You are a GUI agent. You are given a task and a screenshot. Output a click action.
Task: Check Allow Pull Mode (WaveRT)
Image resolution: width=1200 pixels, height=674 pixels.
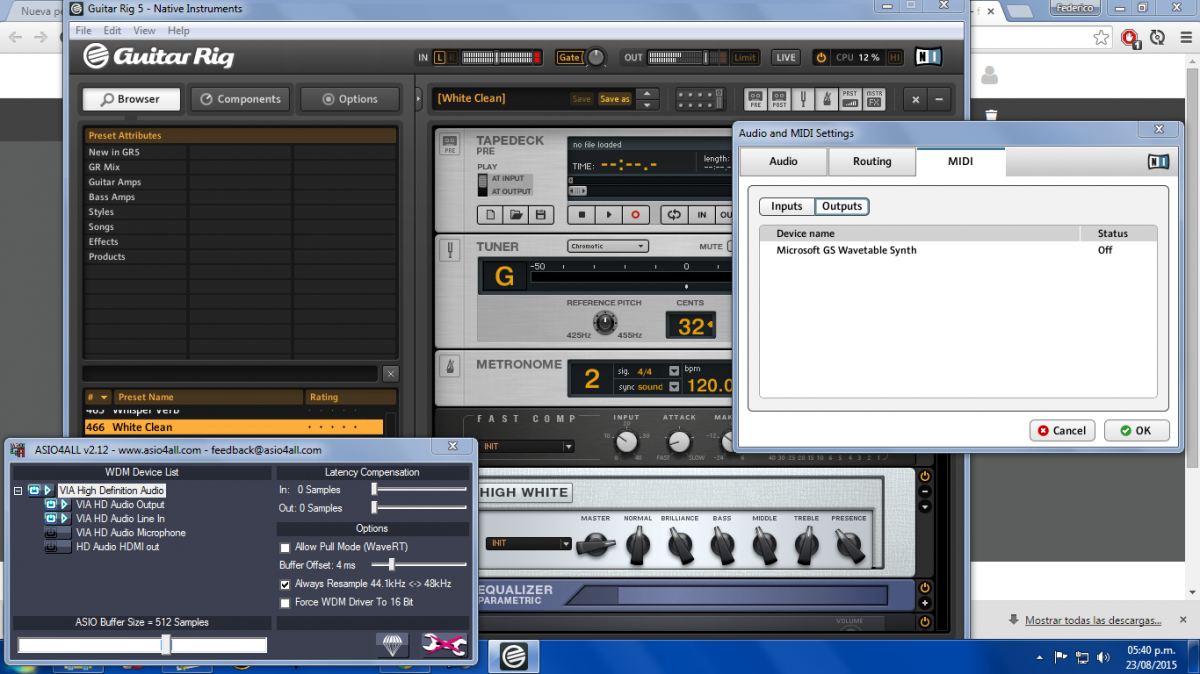point(285,547)
